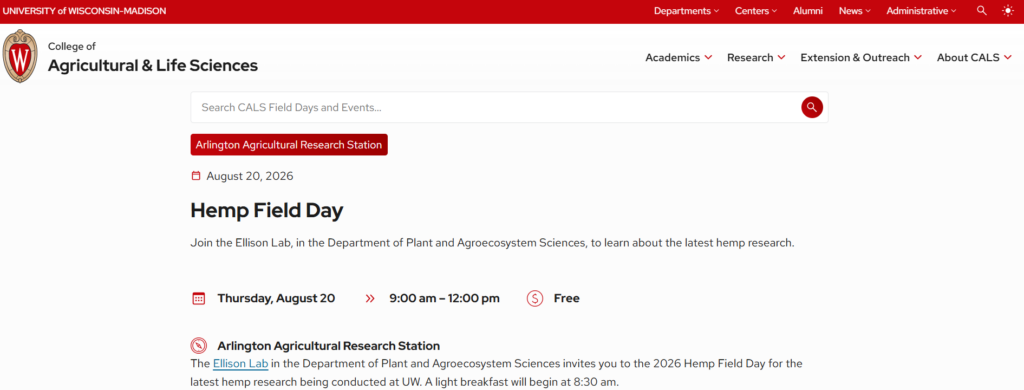Open the Research menu
The height and width of the screenshot is (390, 1024).
(756, 57)
